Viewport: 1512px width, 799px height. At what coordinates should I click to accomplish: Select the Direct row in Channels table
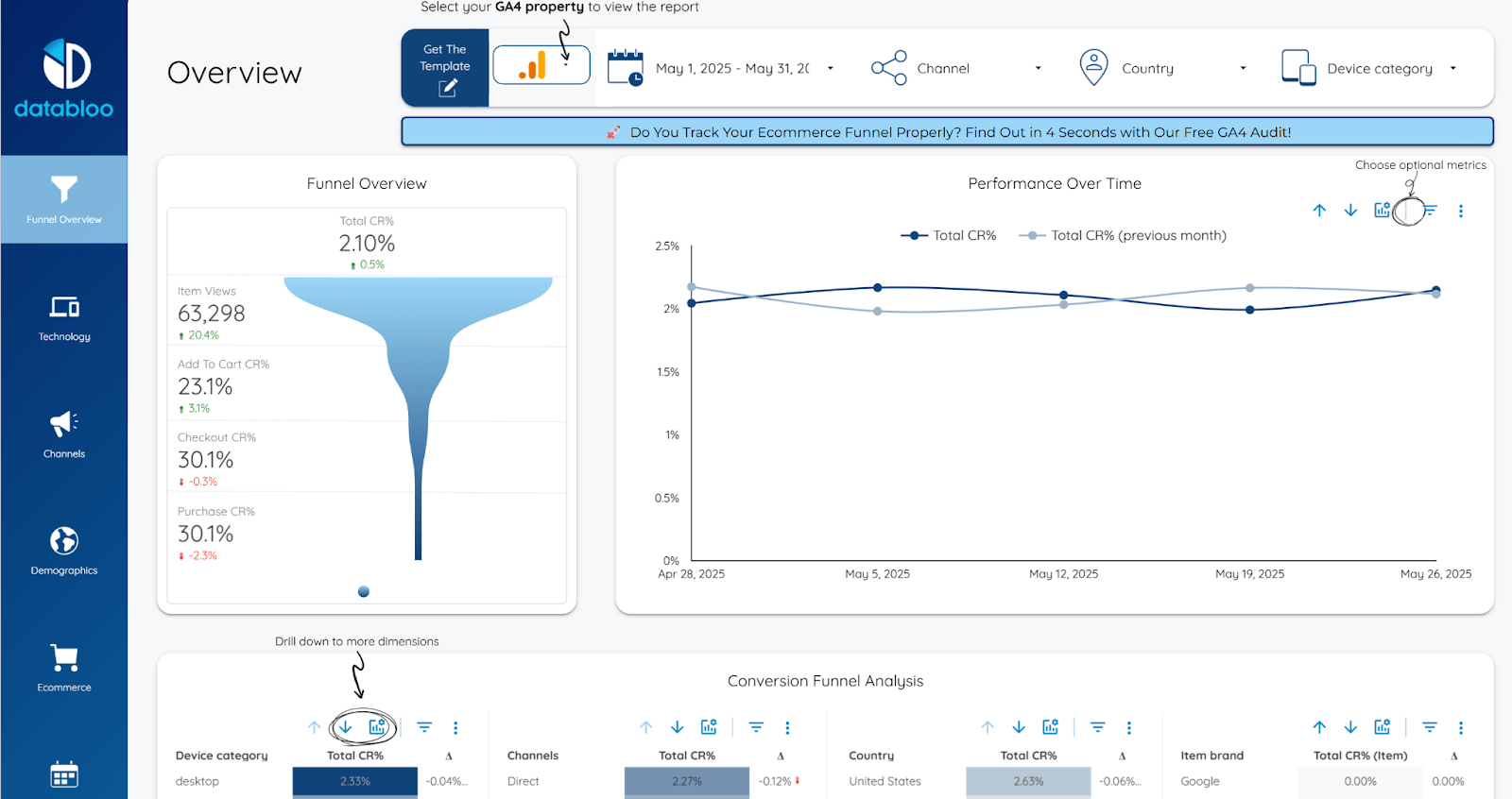pos(654,781)
